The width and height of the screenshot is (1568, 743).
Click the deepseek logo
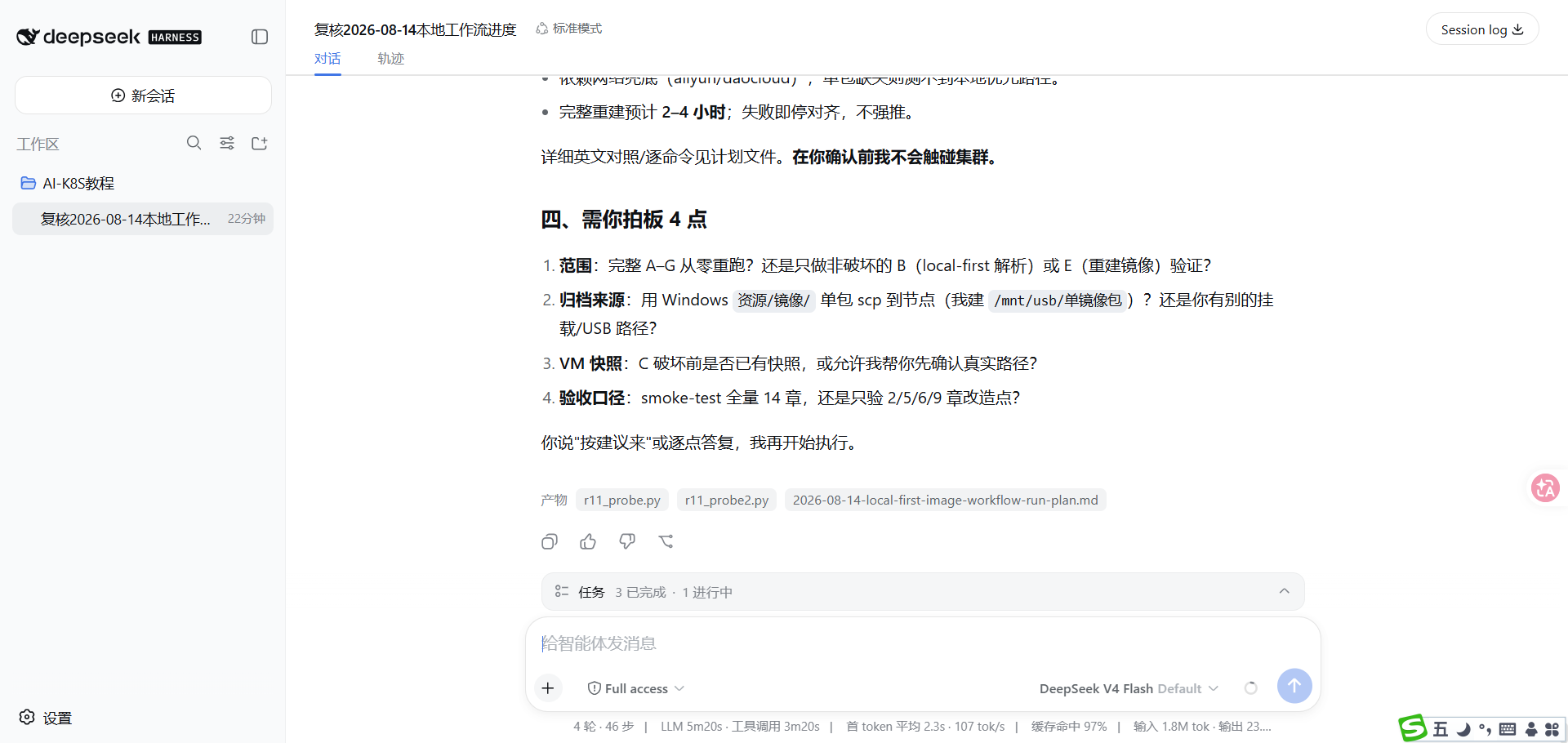[79, 37]
